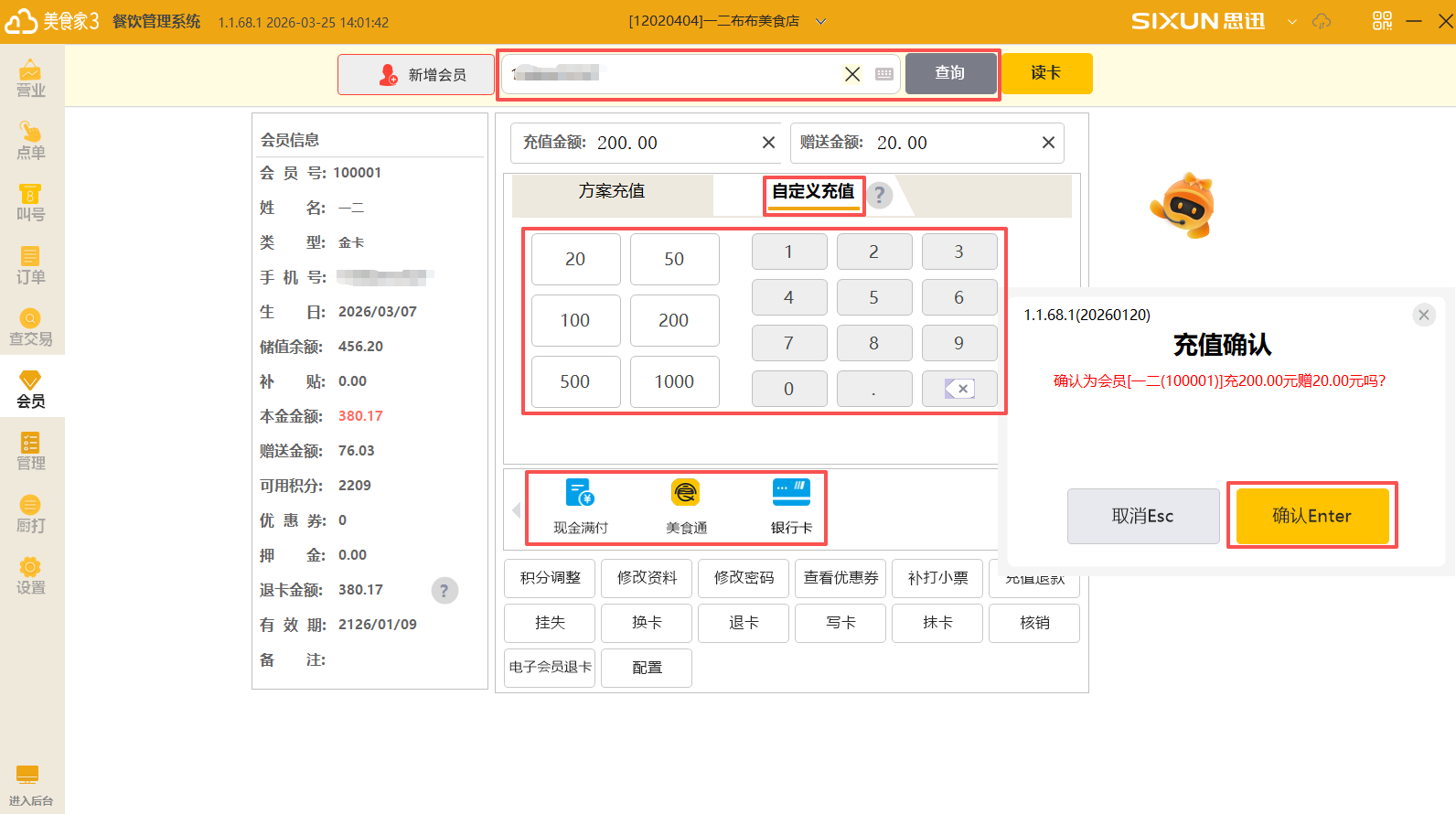Open the 厨打 kitchen print sidebar icon
Image resolution: width=1456 pixels, height=814 pixels.
pyautogui.click(x=30, y=513)
